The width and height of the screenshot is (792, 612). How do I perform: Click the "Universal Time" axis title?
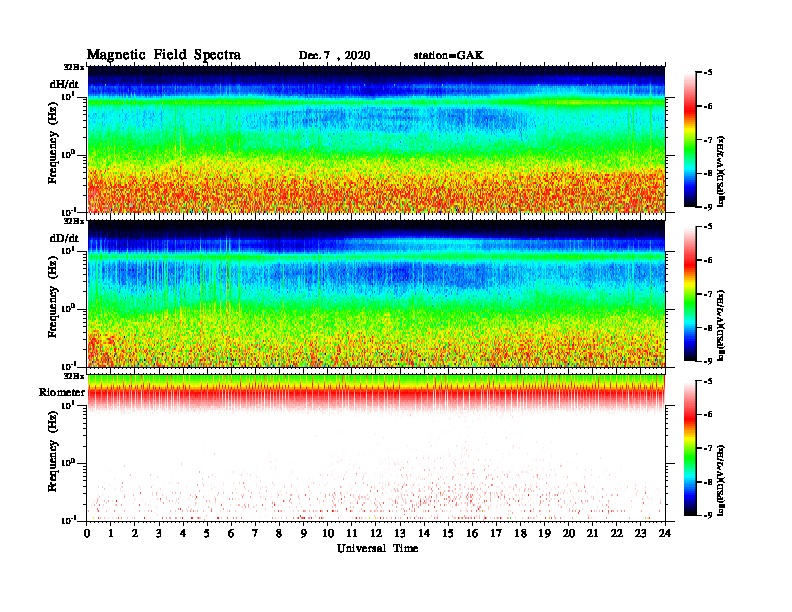click(377, 548)
